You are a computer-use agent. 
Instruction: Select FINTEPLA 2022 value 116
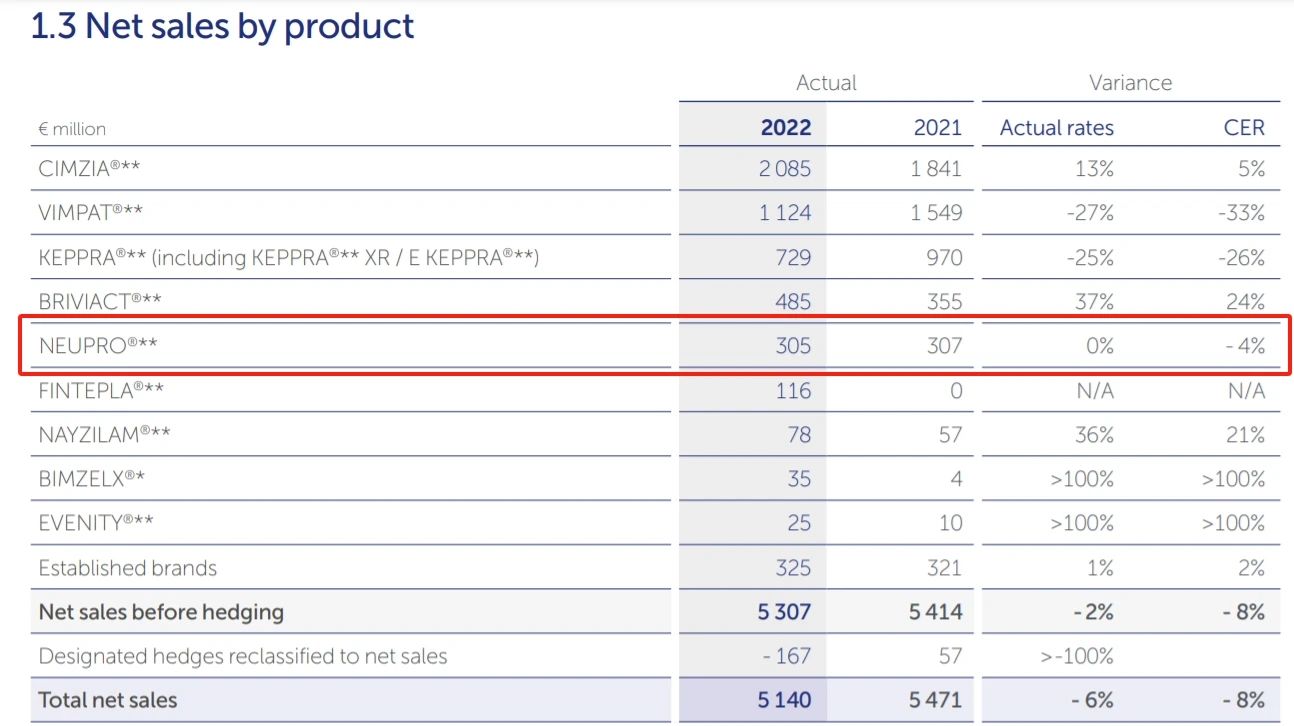[793, 390]
